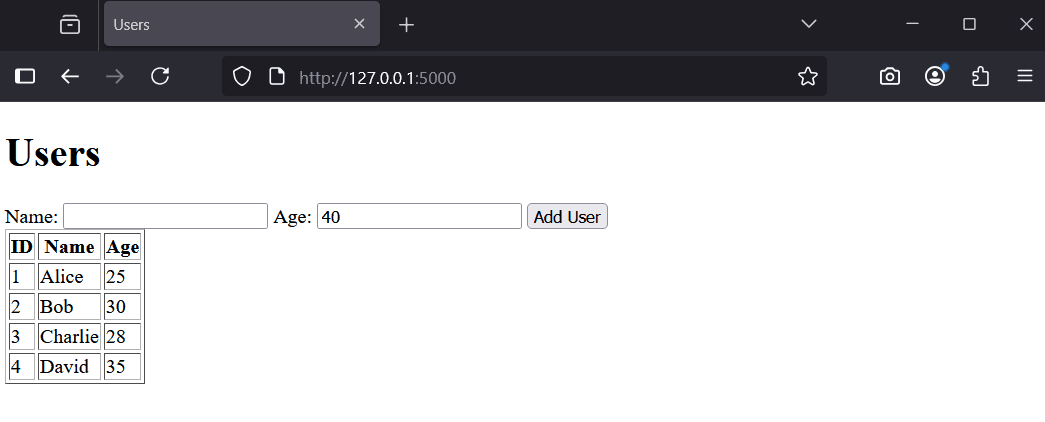
Task: Go back to the previous page
Action: click(x=70, y=76)
